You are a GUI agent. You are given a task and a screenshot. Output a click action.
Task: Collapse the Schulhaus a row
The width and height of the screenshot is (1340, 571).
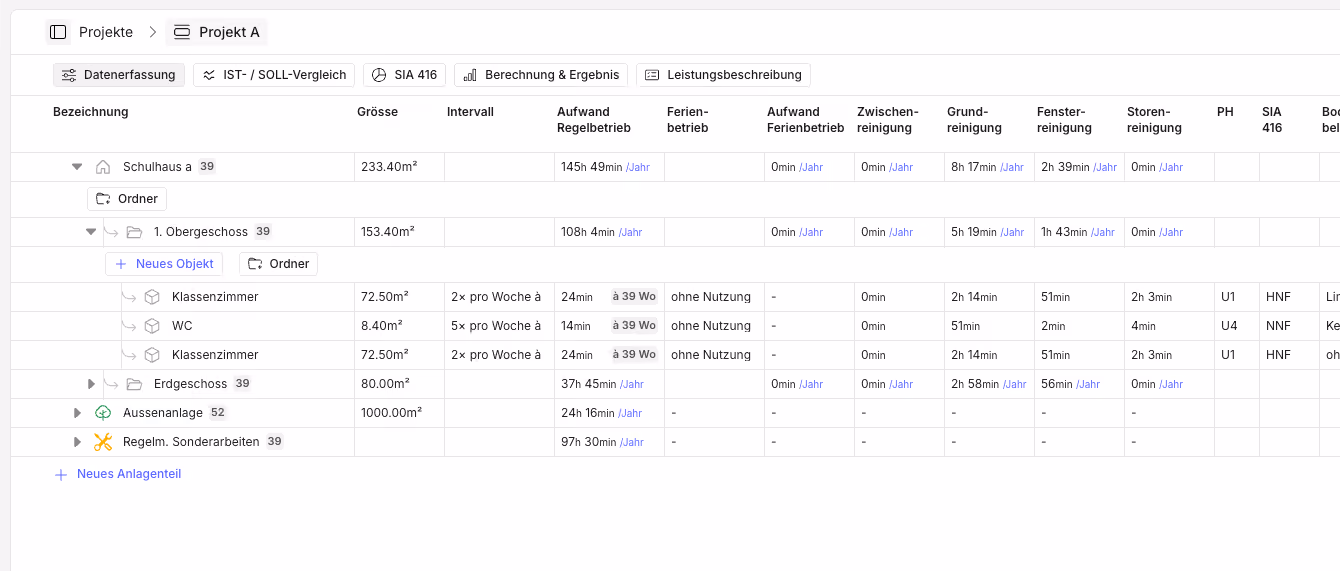pos(77,167)
